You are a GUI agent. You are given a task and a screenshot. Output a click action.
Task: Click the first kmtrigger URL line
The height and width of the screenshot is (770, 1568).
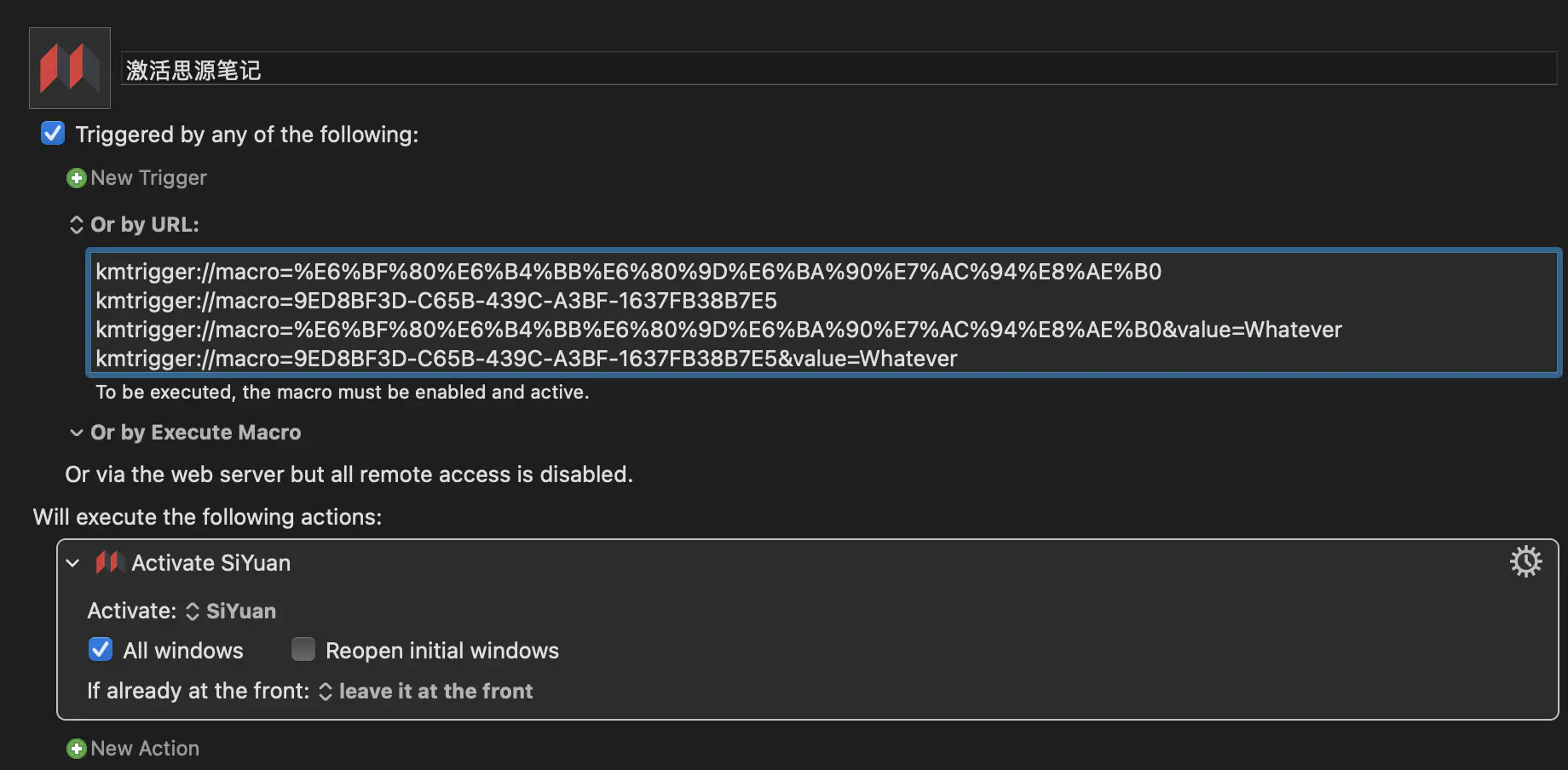coord(628,272)
